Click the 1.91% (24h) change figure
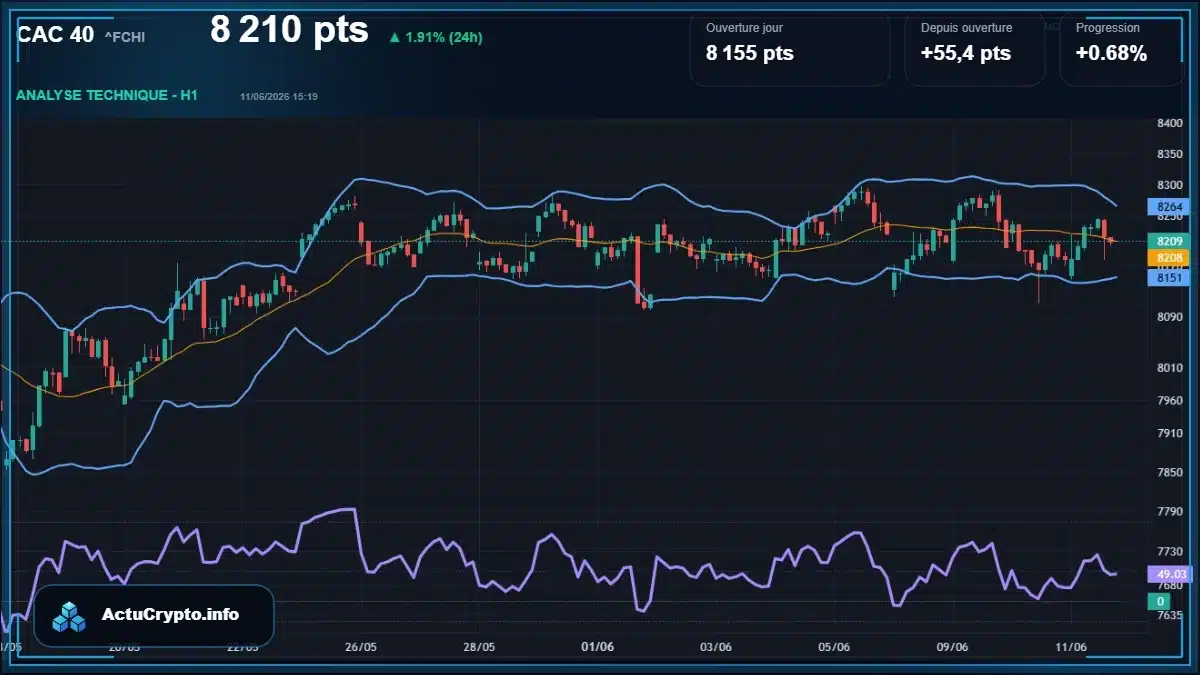This screenshot has height=675, width=1200. point(444,38)
